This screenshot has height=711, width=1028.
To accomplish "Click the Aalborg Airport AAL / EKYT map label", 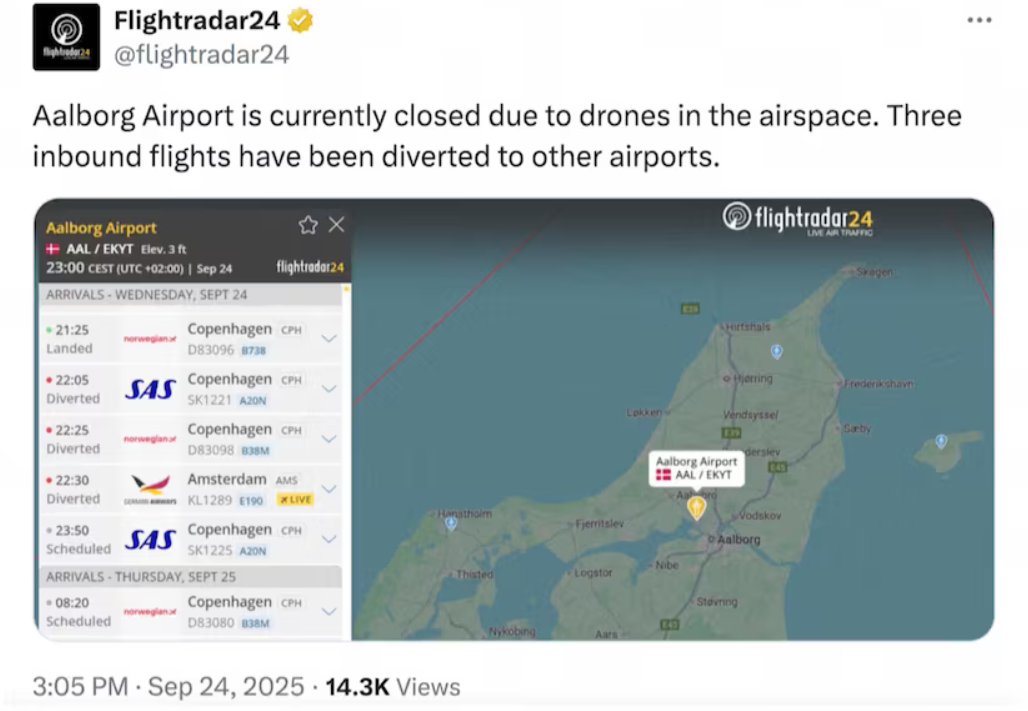I will click(x=696, y=468).
